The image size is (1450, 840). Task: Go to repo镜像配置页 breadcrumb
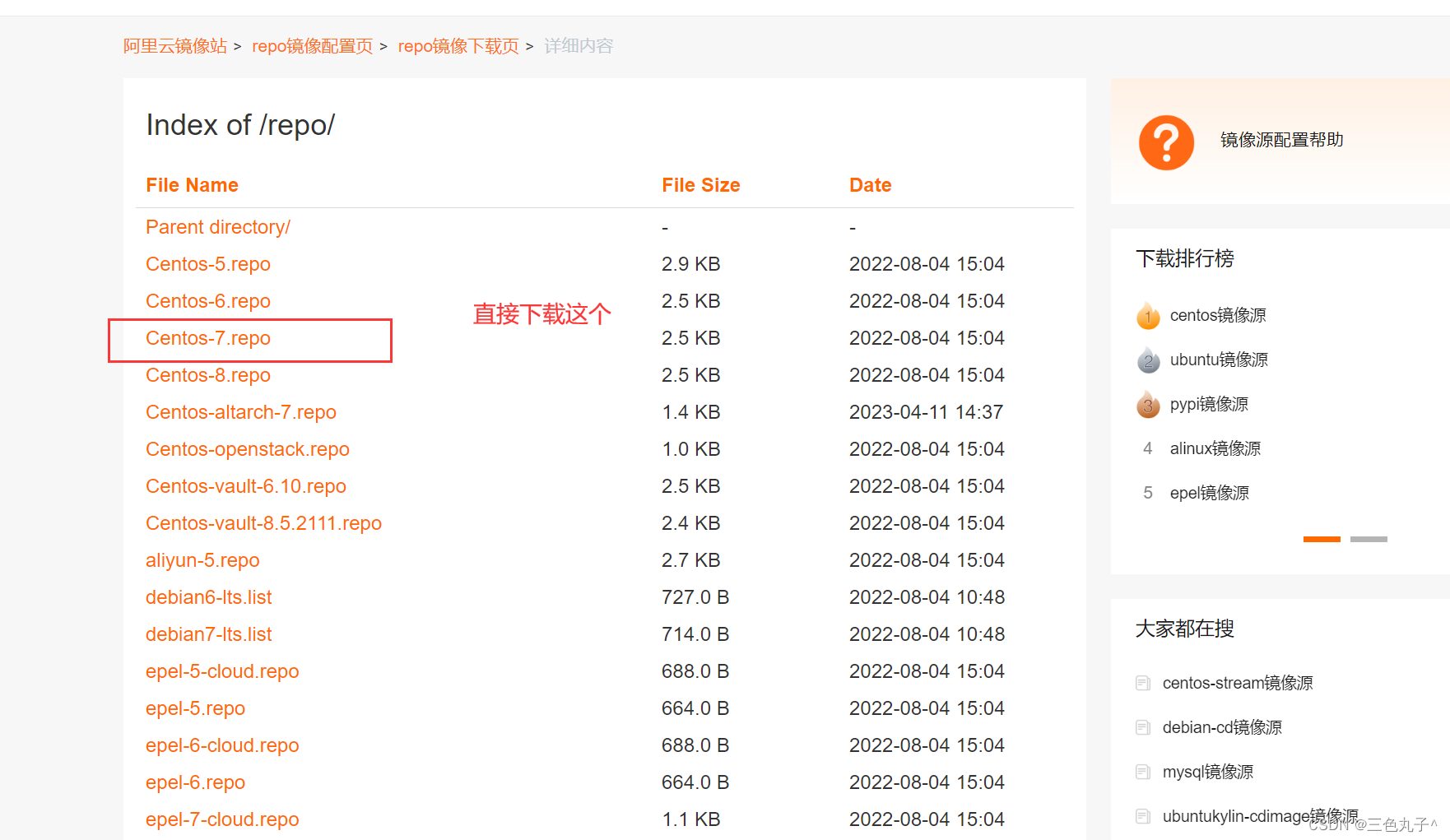312,46
